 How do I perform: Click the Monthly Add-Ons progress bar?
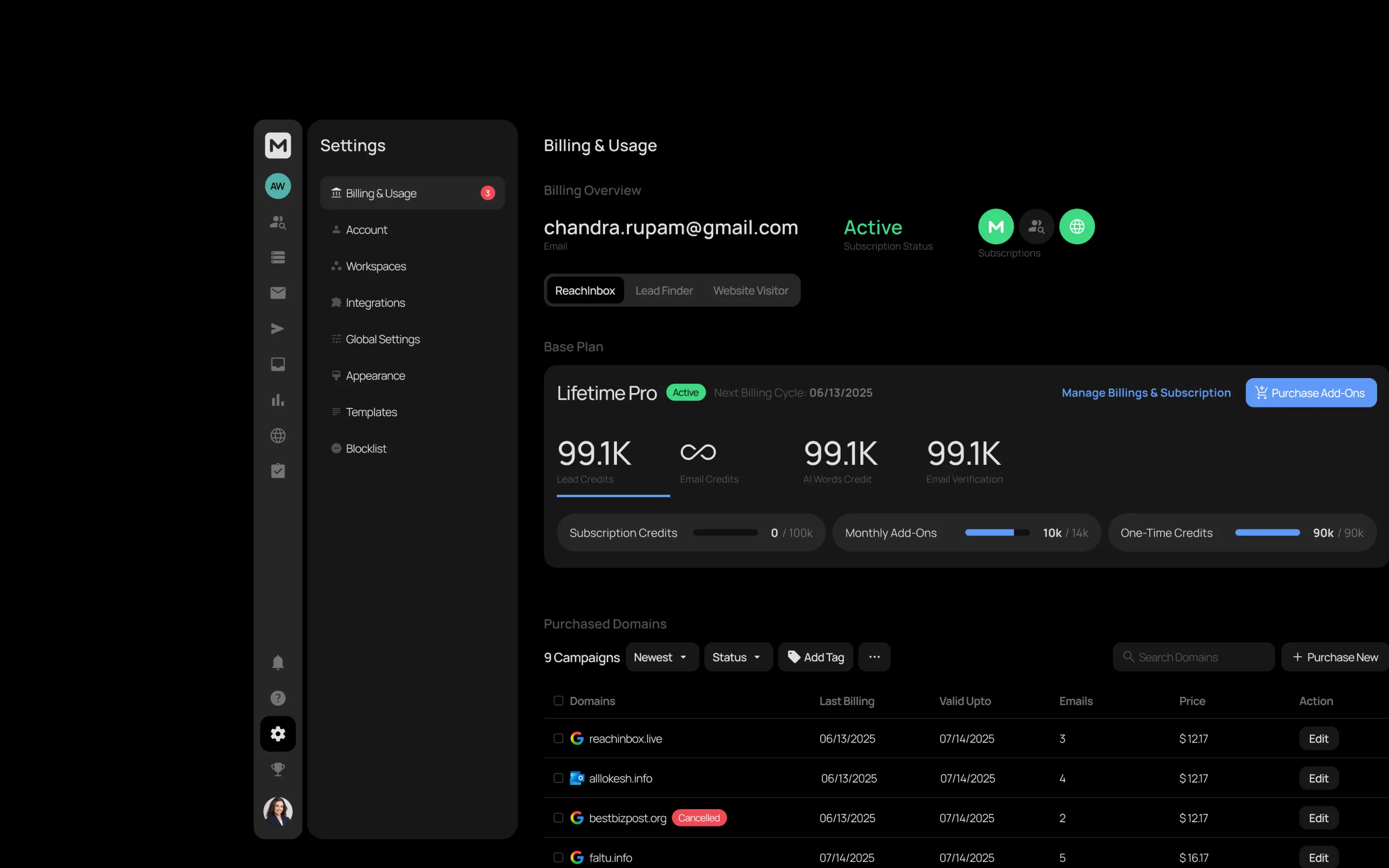click(x=997, y=532)
